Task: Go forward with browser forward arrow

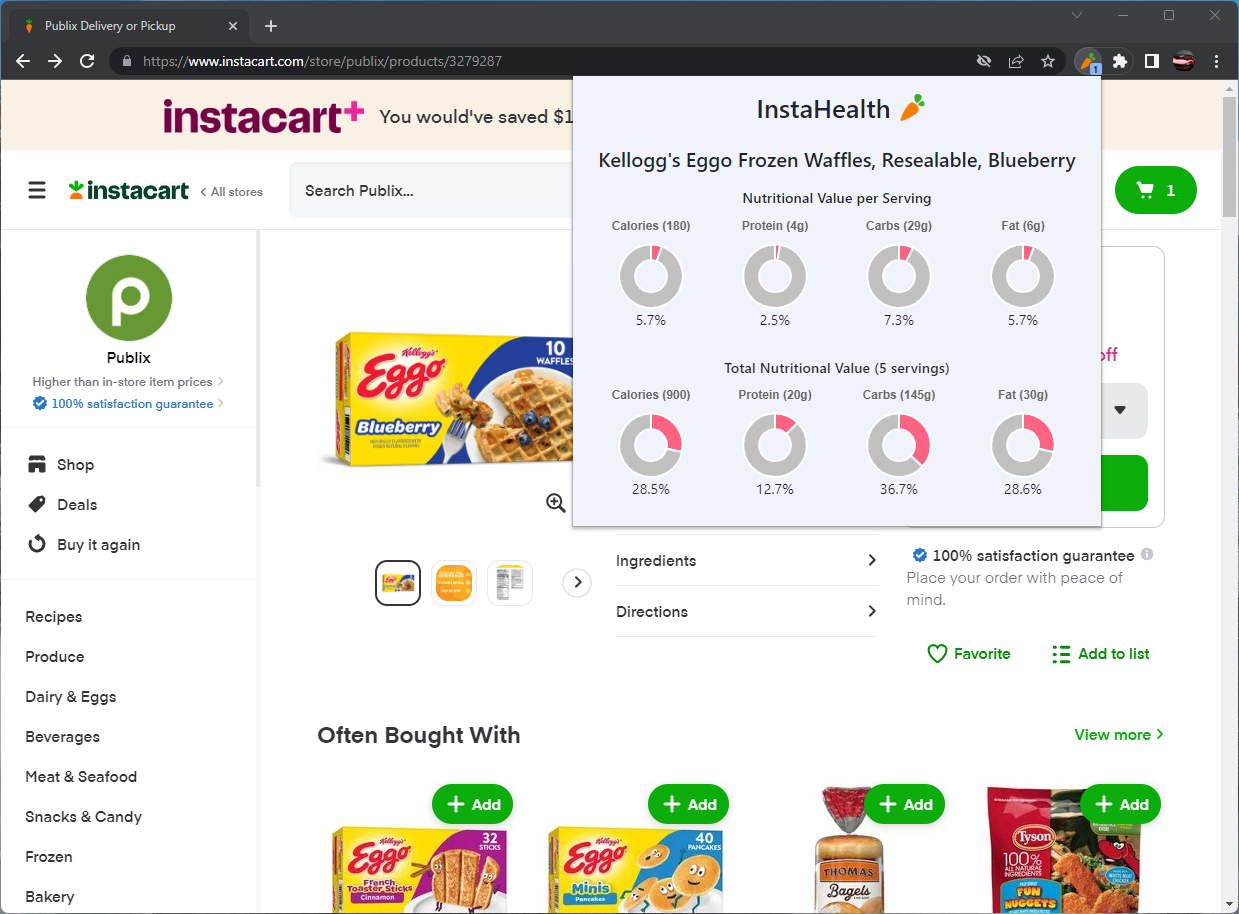Action: [55, 61]
